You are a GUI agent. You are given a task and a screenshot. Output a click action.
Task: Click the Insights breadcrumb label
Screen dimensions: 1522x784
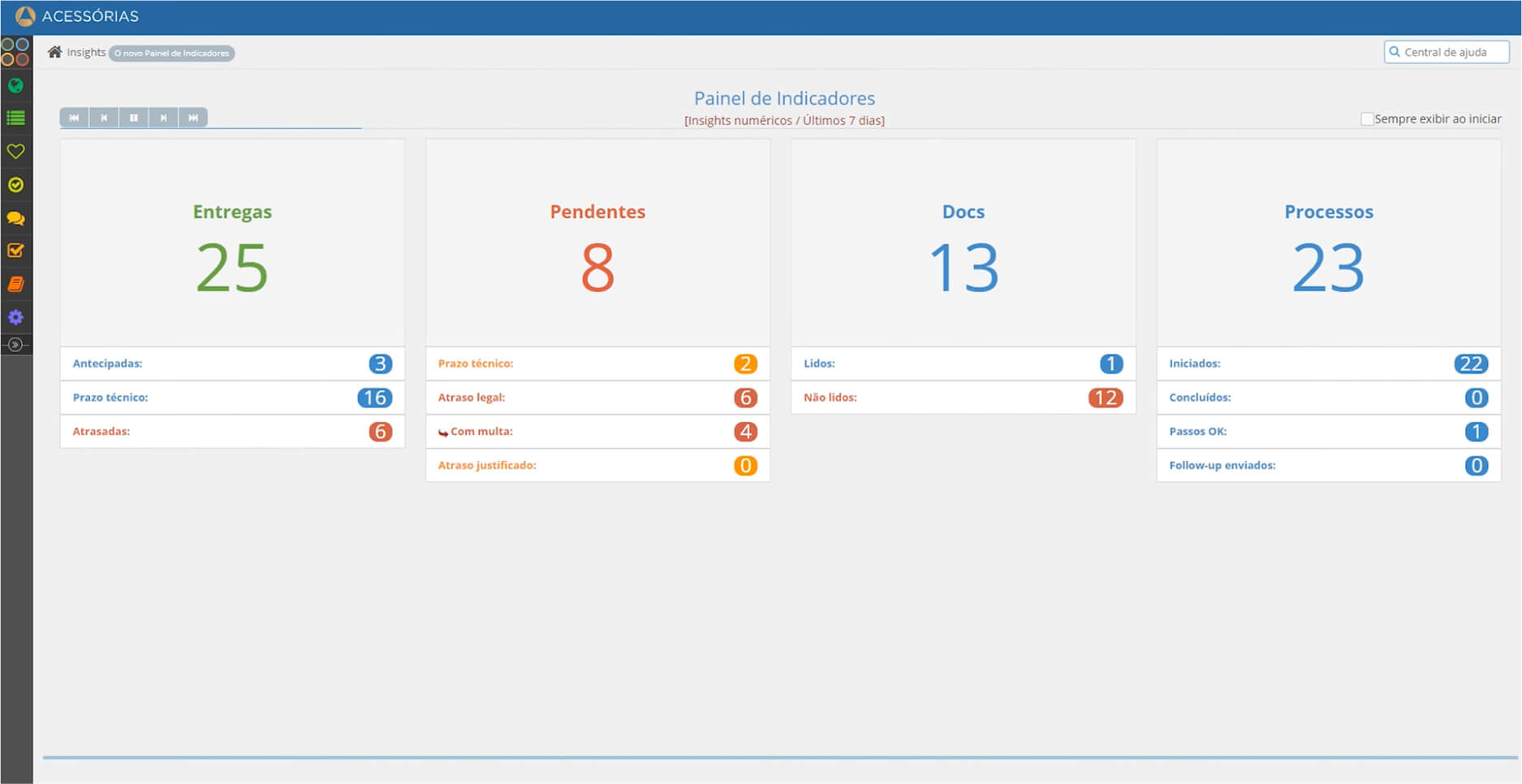tap(86, 52)
